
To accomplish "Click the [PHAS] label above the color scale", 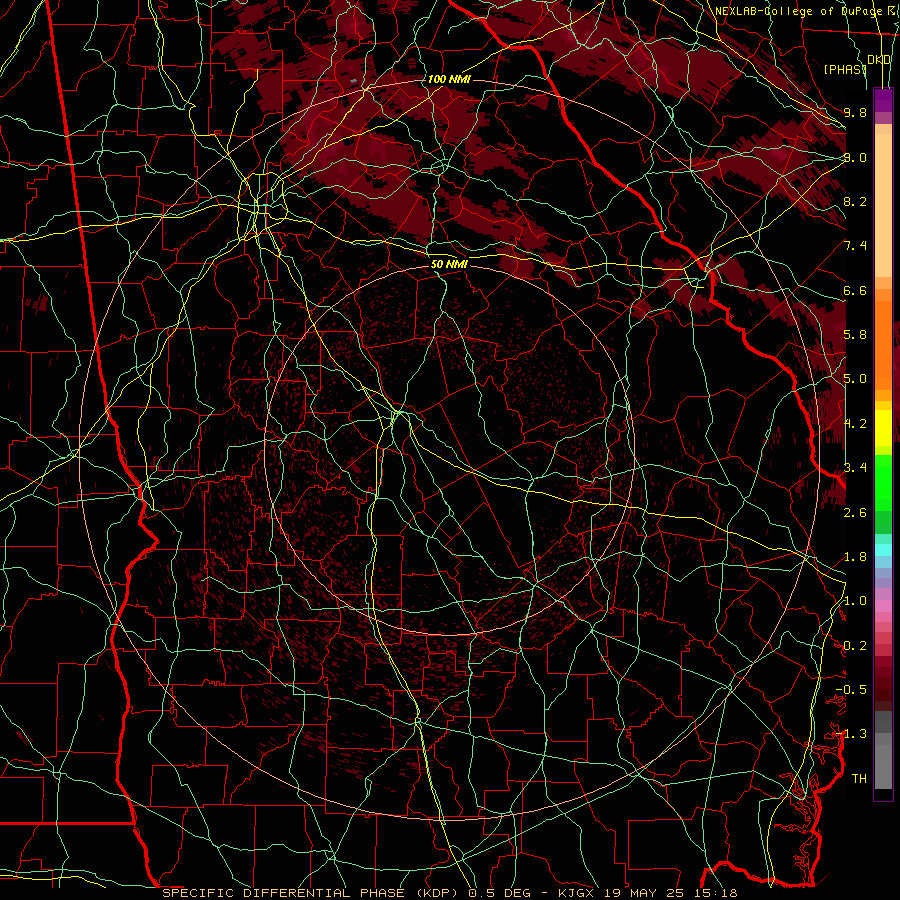I will [x=845, y=70].
